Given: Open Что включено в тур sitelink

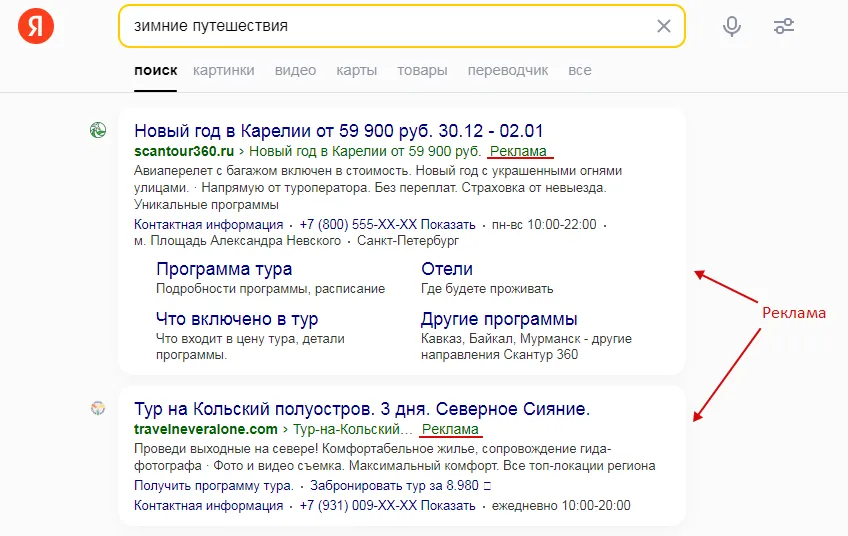Looking at the screenshot, I should tap(237, 319).
